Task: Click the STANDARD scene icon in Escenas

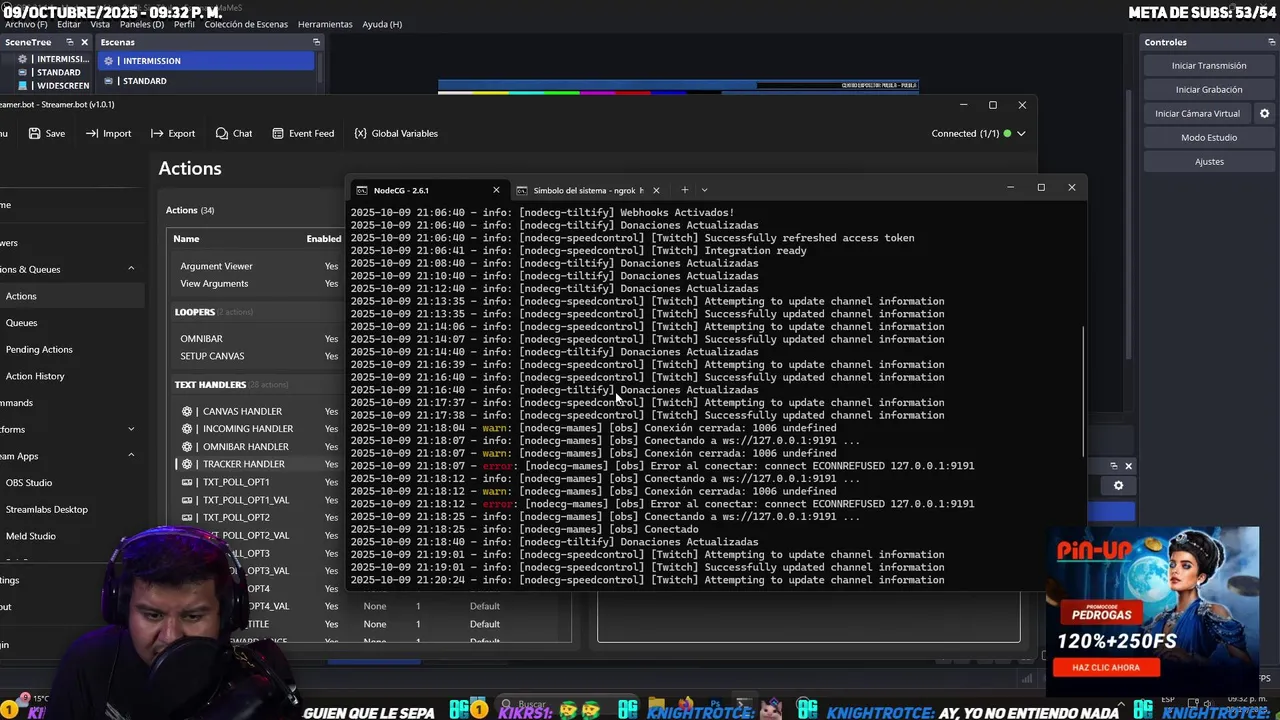Action: point(109,81)
